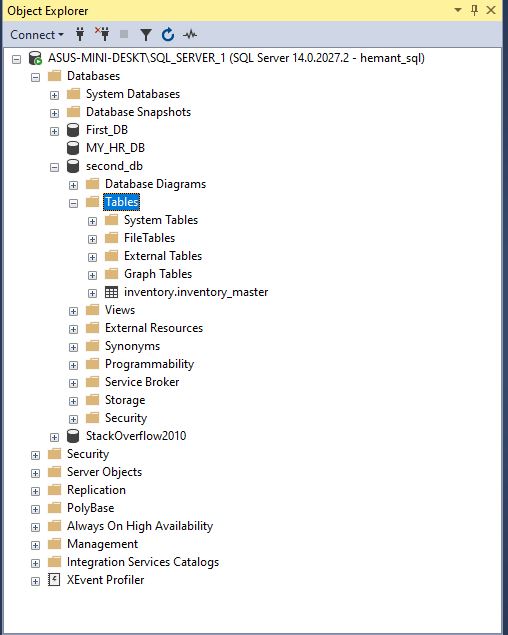Toggle the Auto Hide pin icon
This screenshot has height=635, width=508.
(x=474, y=10)
